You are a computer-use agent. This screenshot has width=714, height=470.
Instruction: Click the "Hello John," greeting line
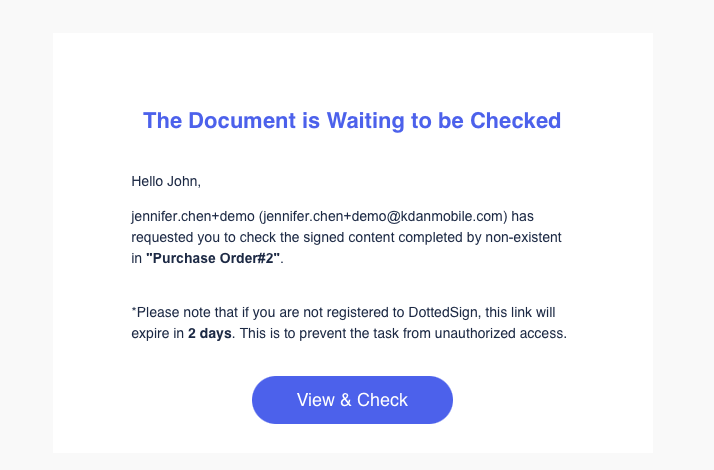pos(166,181)
